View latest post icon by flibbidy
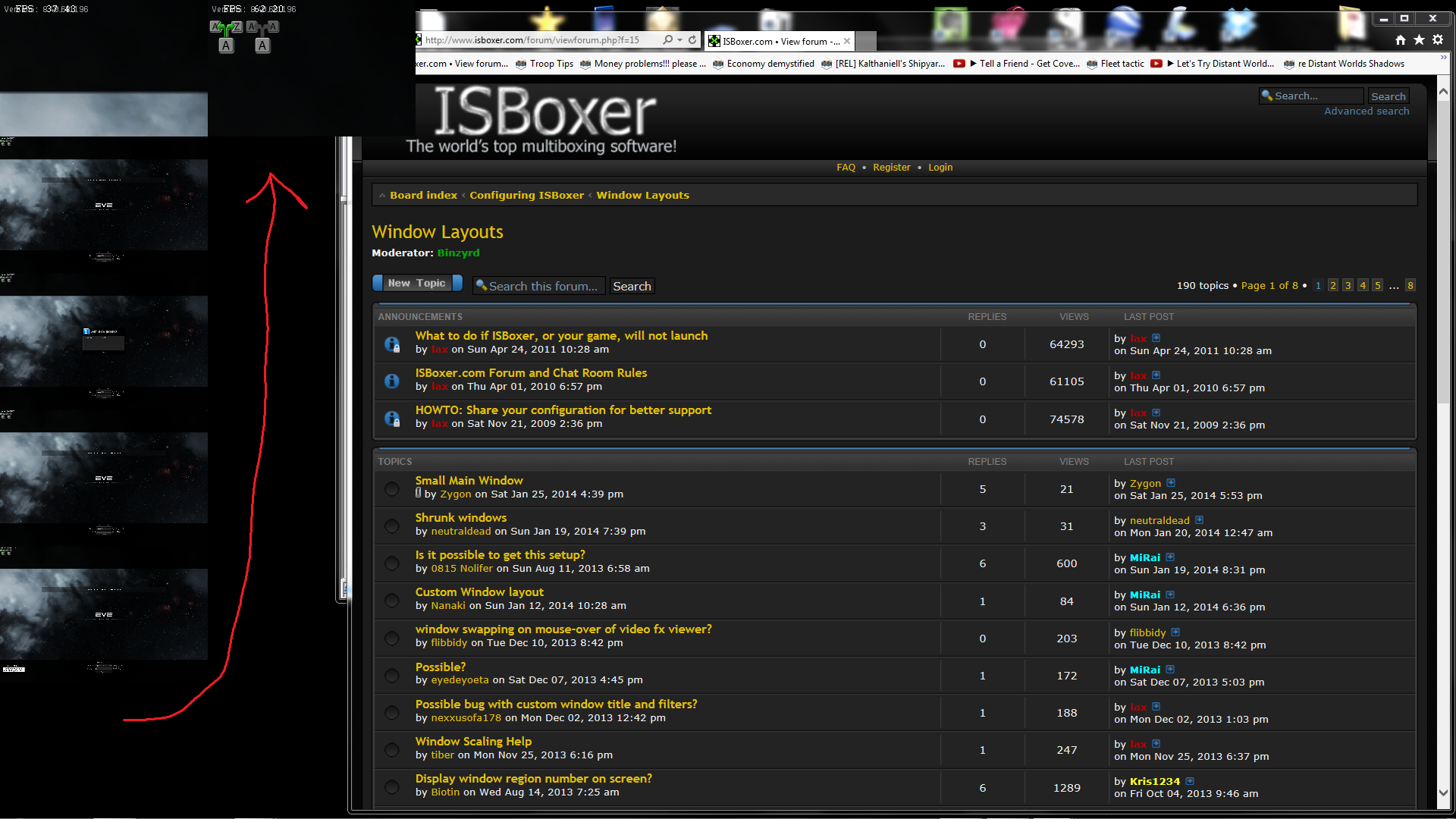The image size is (1456, 819). (x=1175, y=632)
